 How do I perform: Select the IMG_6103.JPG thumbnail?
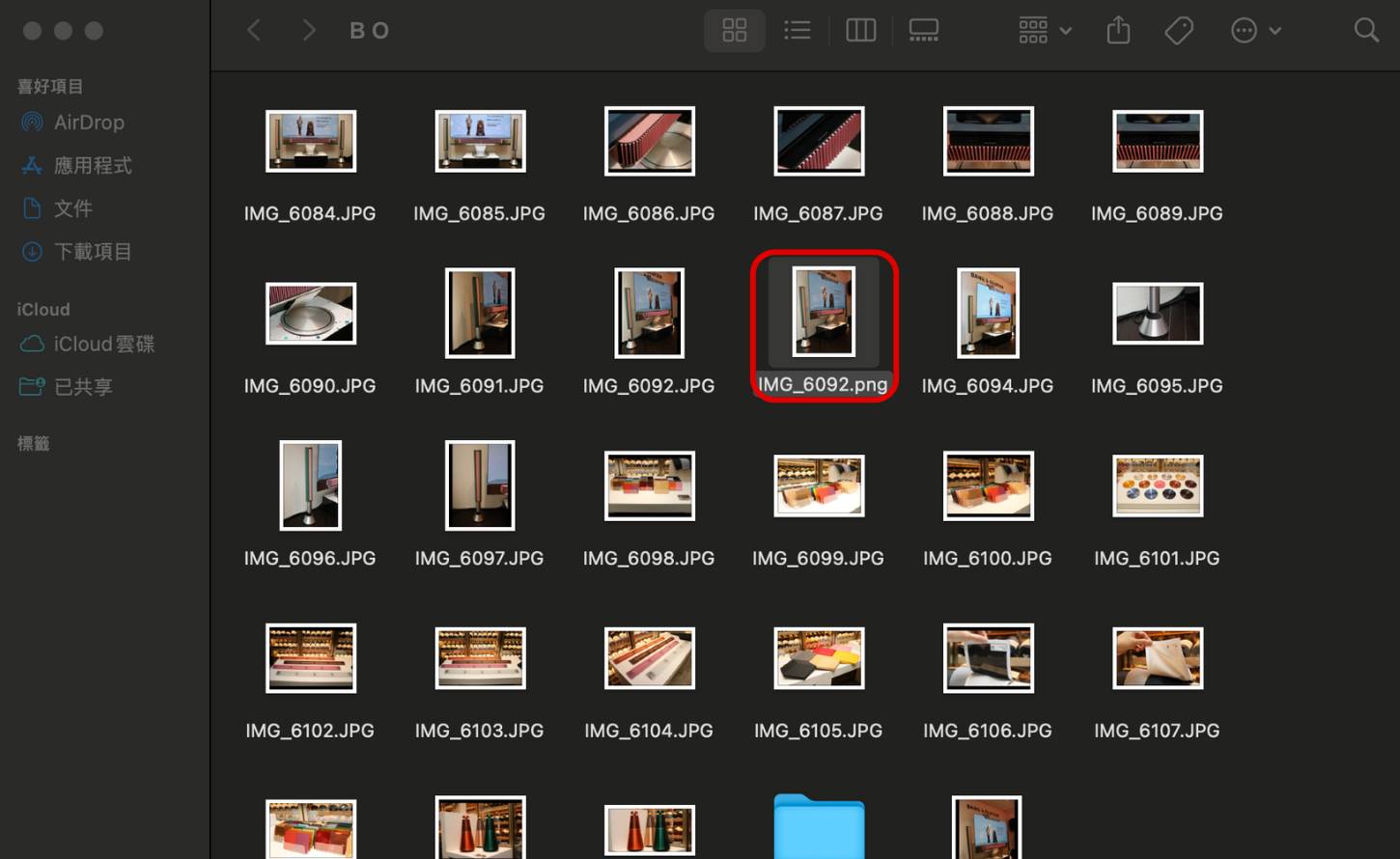tap(480, 658)
